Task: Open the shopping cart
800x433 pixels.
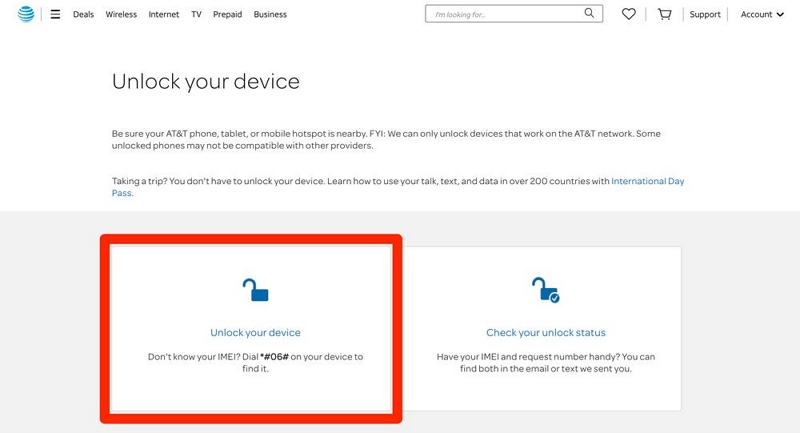Action: 665,14
